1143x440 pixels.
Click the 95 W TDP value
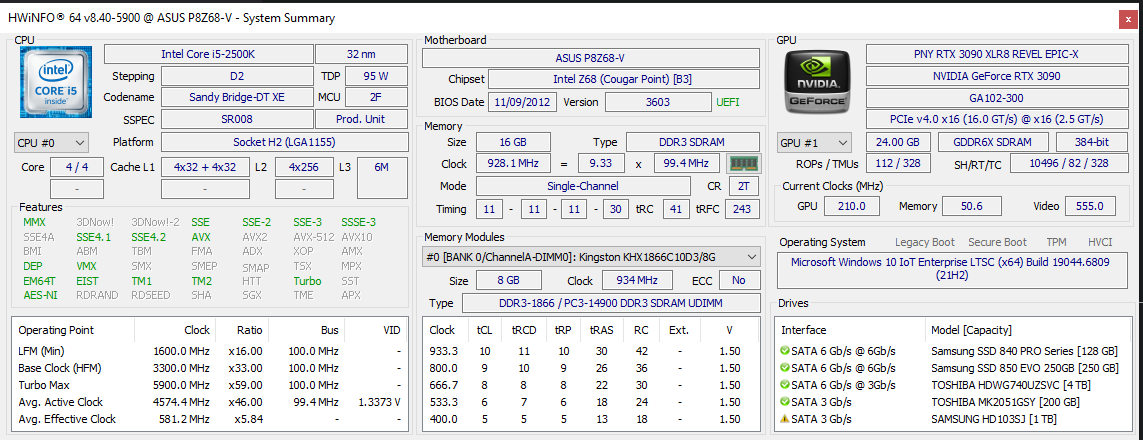376,76
